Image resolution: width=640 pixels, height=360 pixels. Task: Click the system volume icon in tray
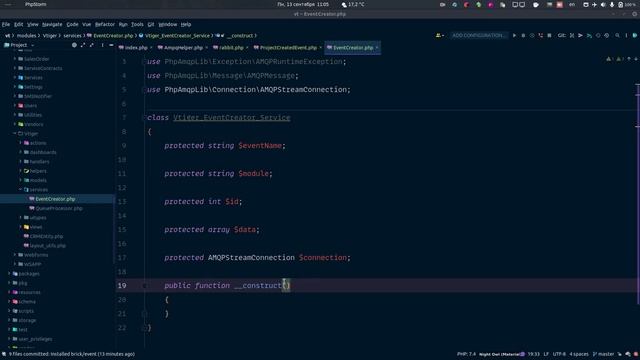(603, 4)
